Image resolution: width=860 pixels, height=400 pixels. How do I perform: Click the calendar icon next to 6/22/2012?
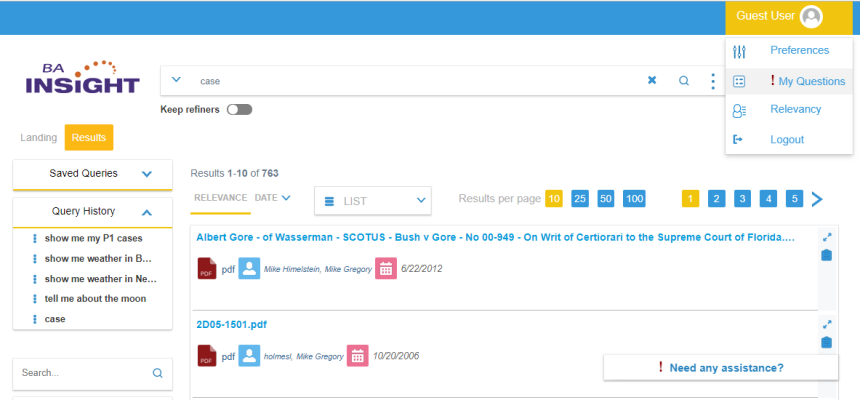[386, 269]
